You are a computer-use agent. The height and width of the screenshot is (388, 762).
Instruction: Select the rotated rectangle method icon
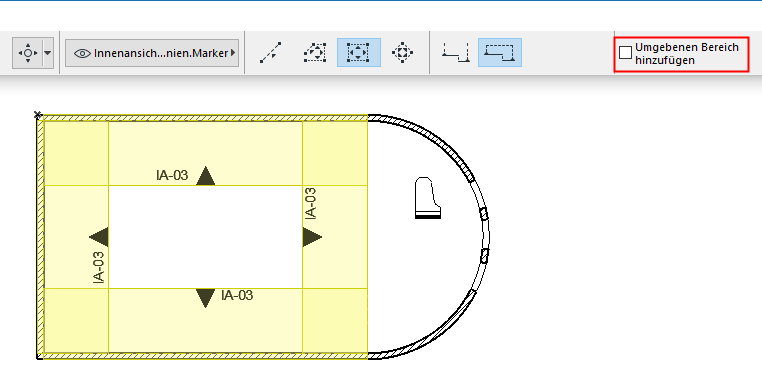click(x=402, y=53)
